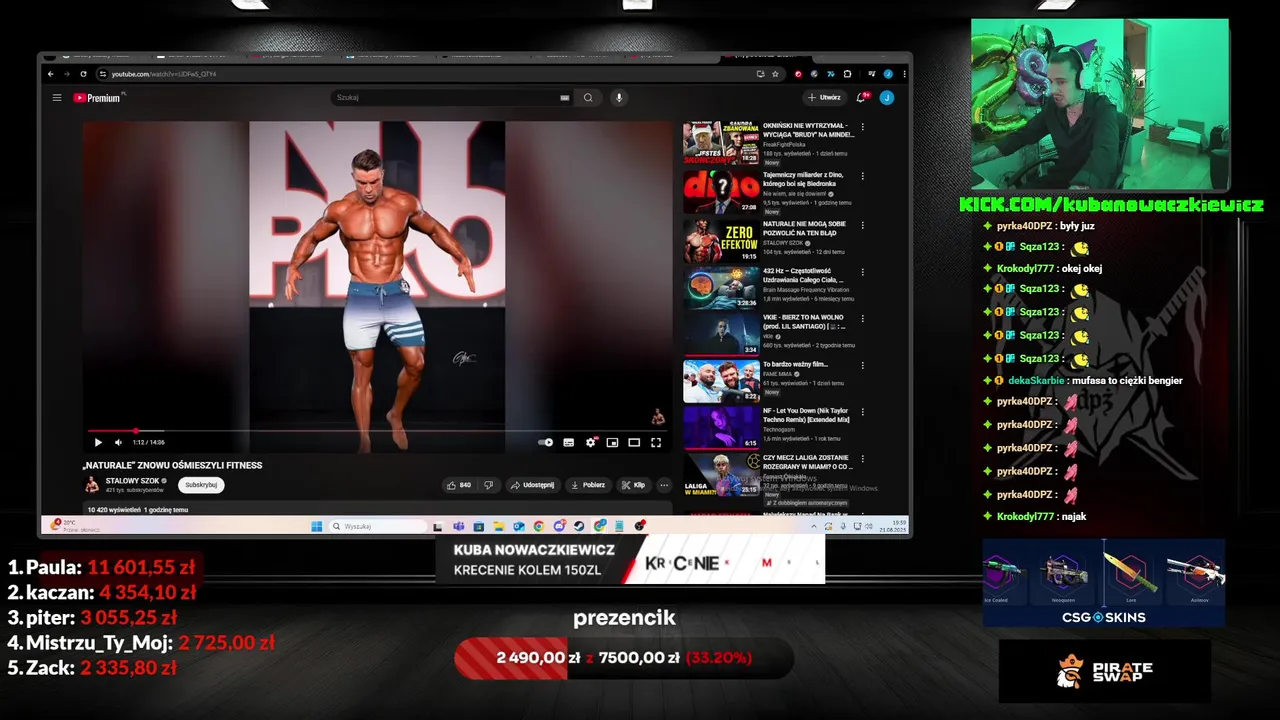Toggle subtitles (CC) in the video player
This screenshot has width=1280, height=720.
[568, 442]
